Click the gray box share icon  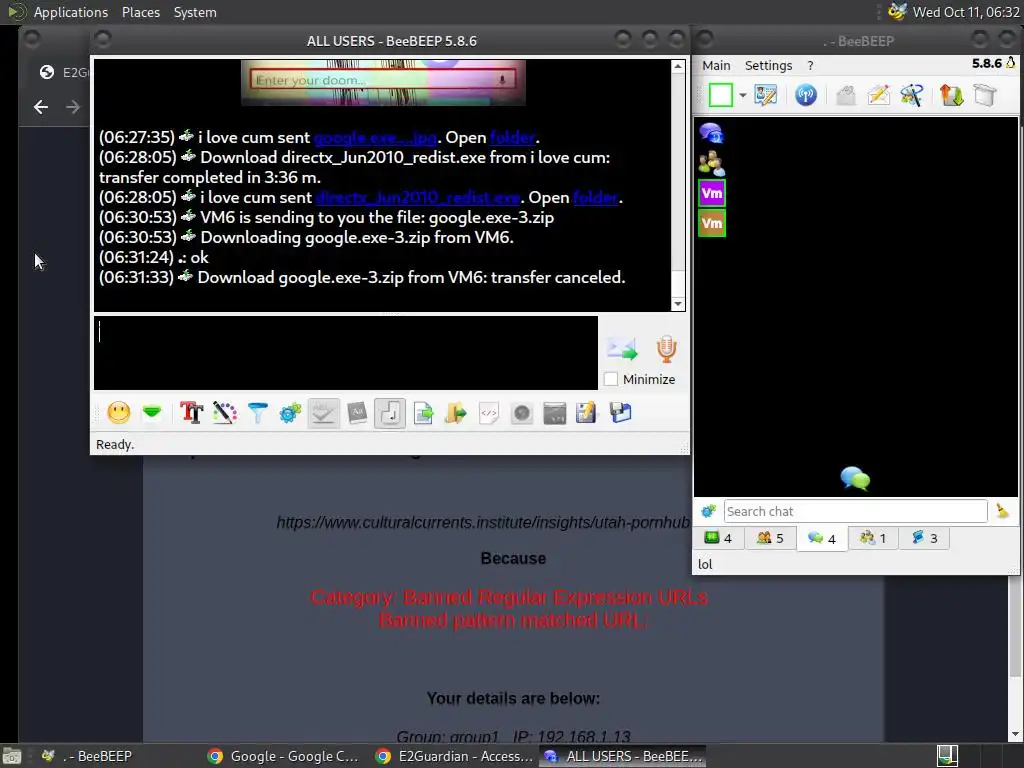(x=985, y=95)
